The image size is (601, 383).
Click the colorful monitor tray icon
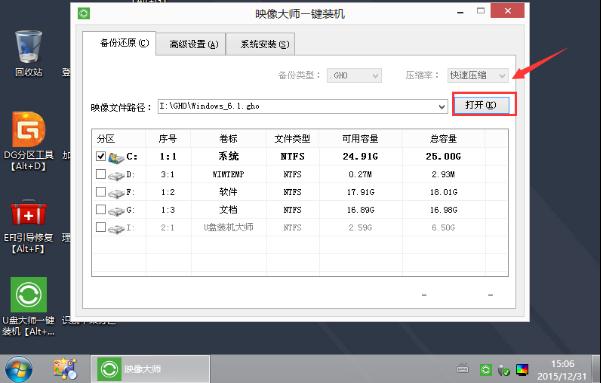tap(522, 370)
